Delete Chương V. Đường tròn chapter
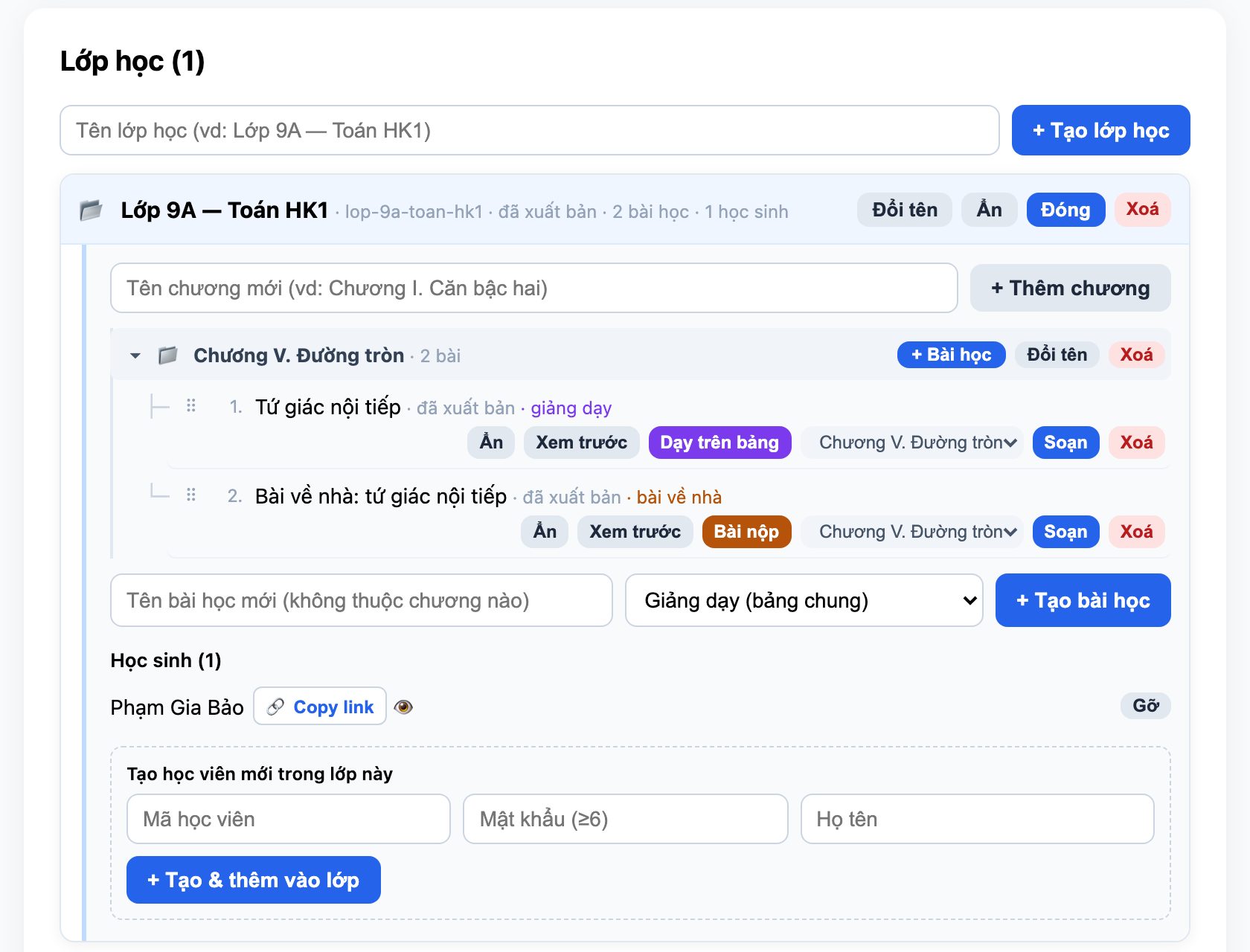The width and height of the screenshot is (1250, 952). pos(1136,355)
